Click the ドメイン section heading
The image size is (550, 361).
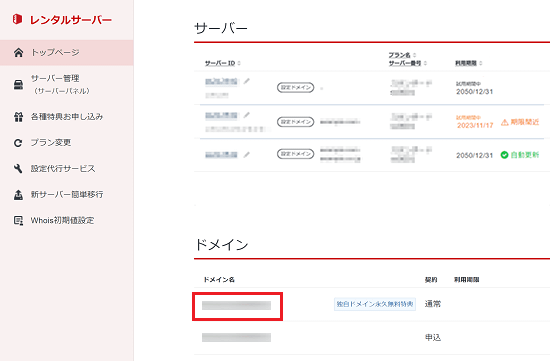[221, 245]
